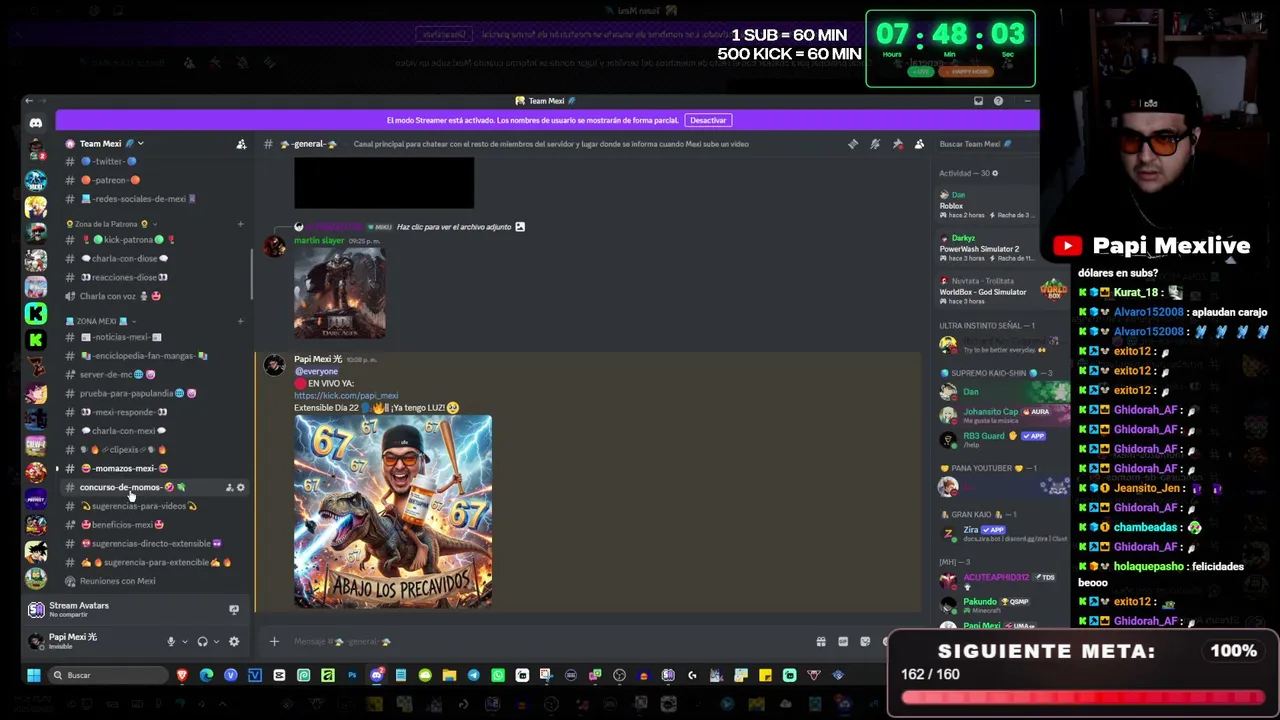Enlarge the ABAJO LOS PRECAVIDOS image

click(x=393, y=512)
